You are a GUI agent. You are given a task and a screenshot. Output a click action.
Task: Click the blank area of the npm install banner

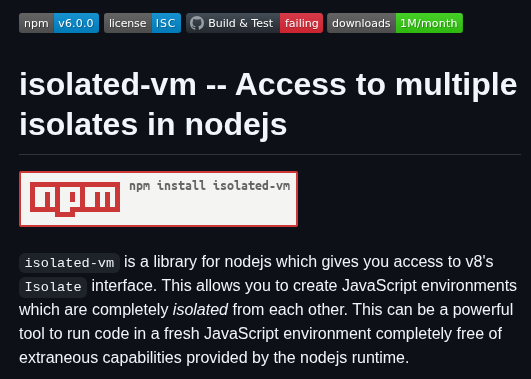[x=210, y=210]
